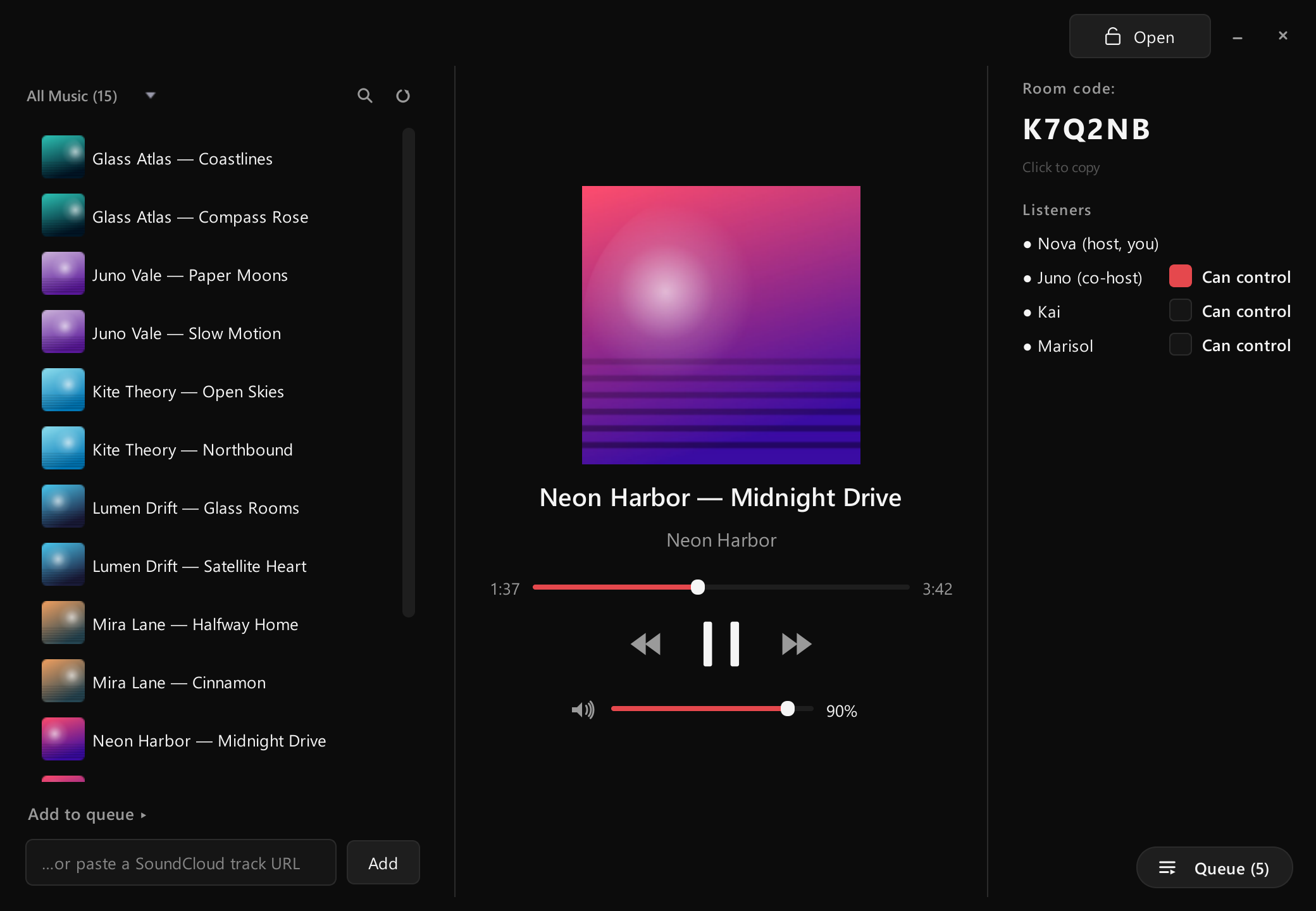Click the volume slider handle
The width and height of the screenshot is (1316, 911).
(x=788, y=709)
